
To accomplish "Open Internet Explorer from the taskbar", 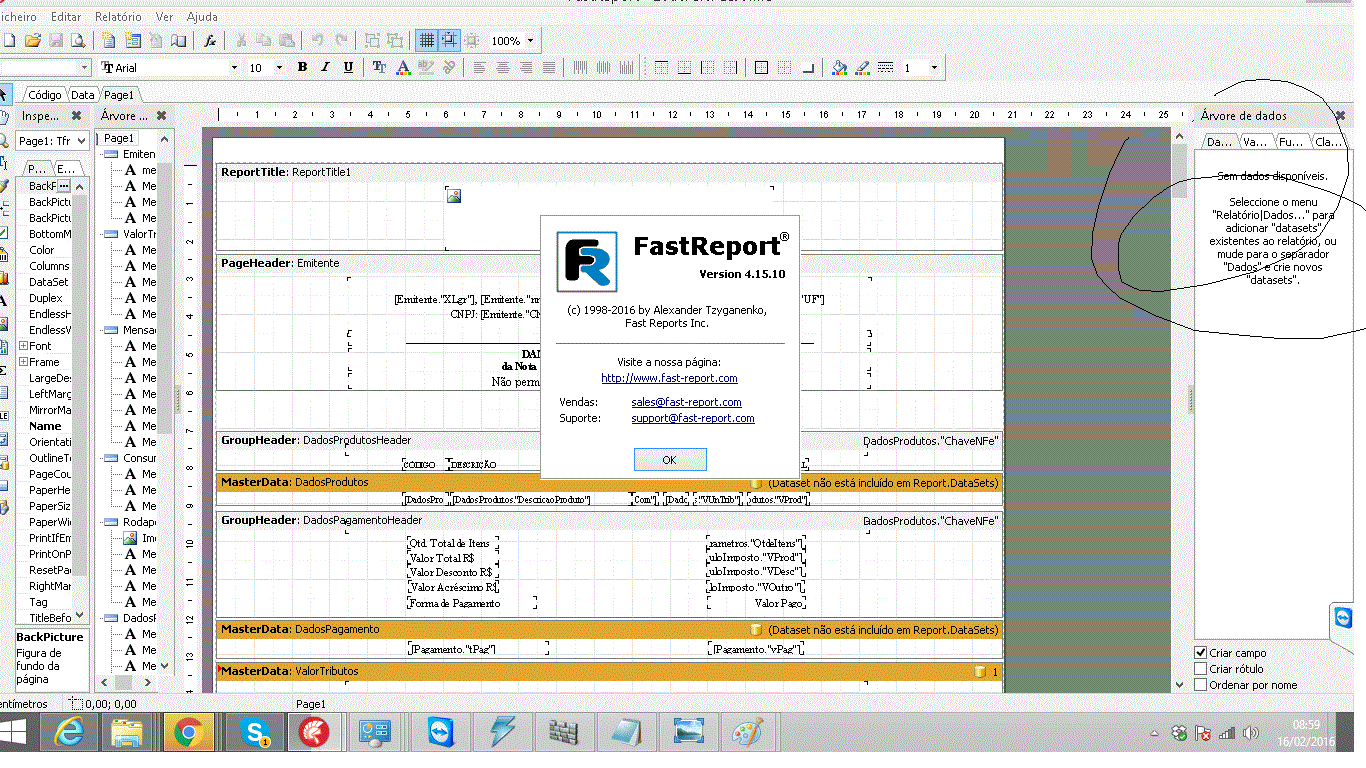I will (x=70, y=733).
